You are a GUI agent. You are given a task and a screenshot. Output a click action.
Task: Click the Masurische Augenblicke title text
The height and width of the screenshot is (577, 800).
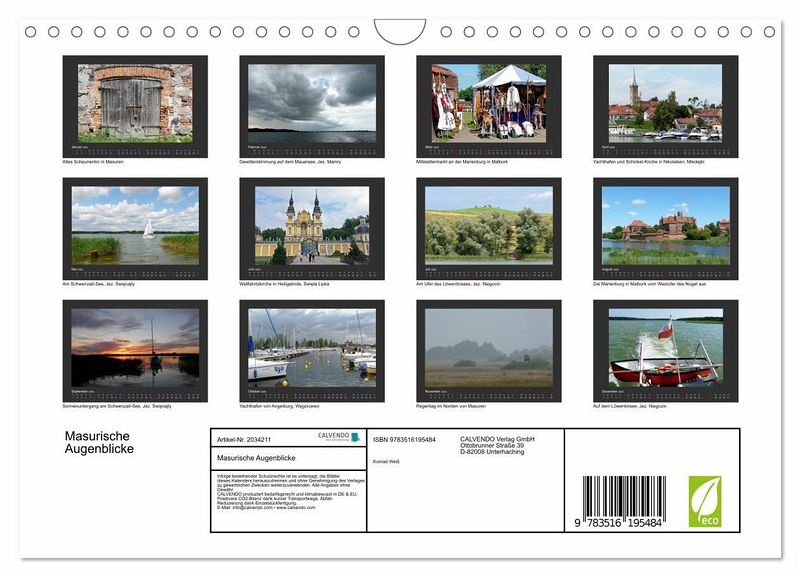click(x=99, y=442)
